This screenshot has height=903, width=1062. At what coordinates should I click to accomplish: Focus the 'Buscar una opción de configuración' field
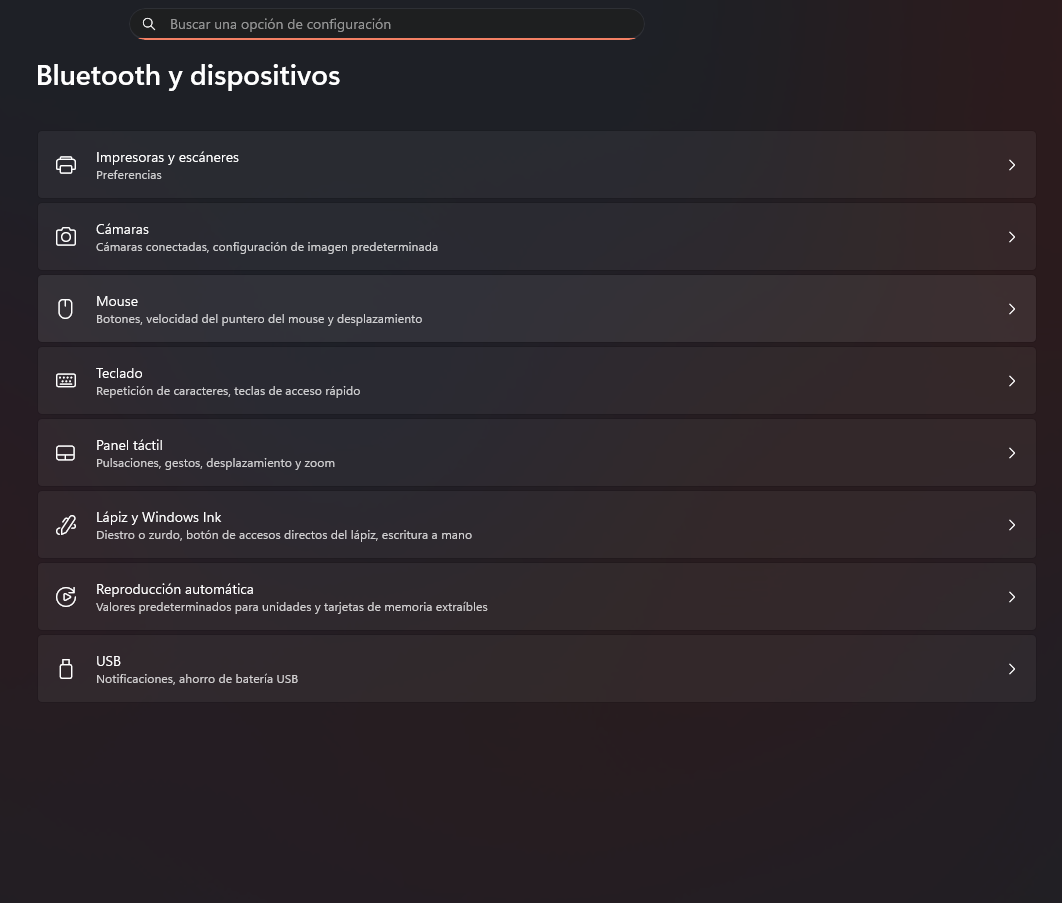pyautogui.click(x=386, y=24)
